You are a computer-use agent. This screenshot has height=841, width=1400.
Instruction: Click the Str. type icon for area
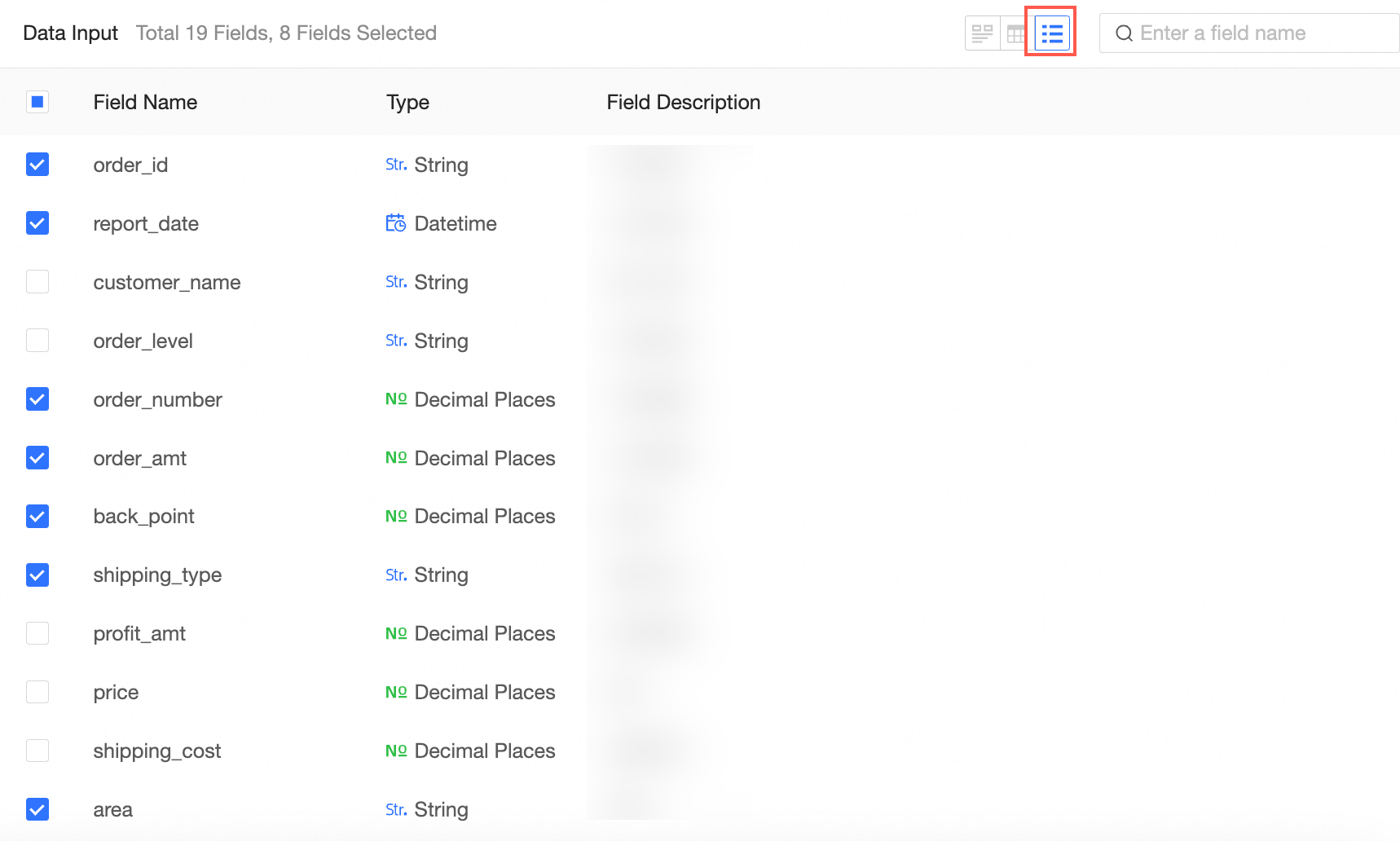tap(396, 809)
